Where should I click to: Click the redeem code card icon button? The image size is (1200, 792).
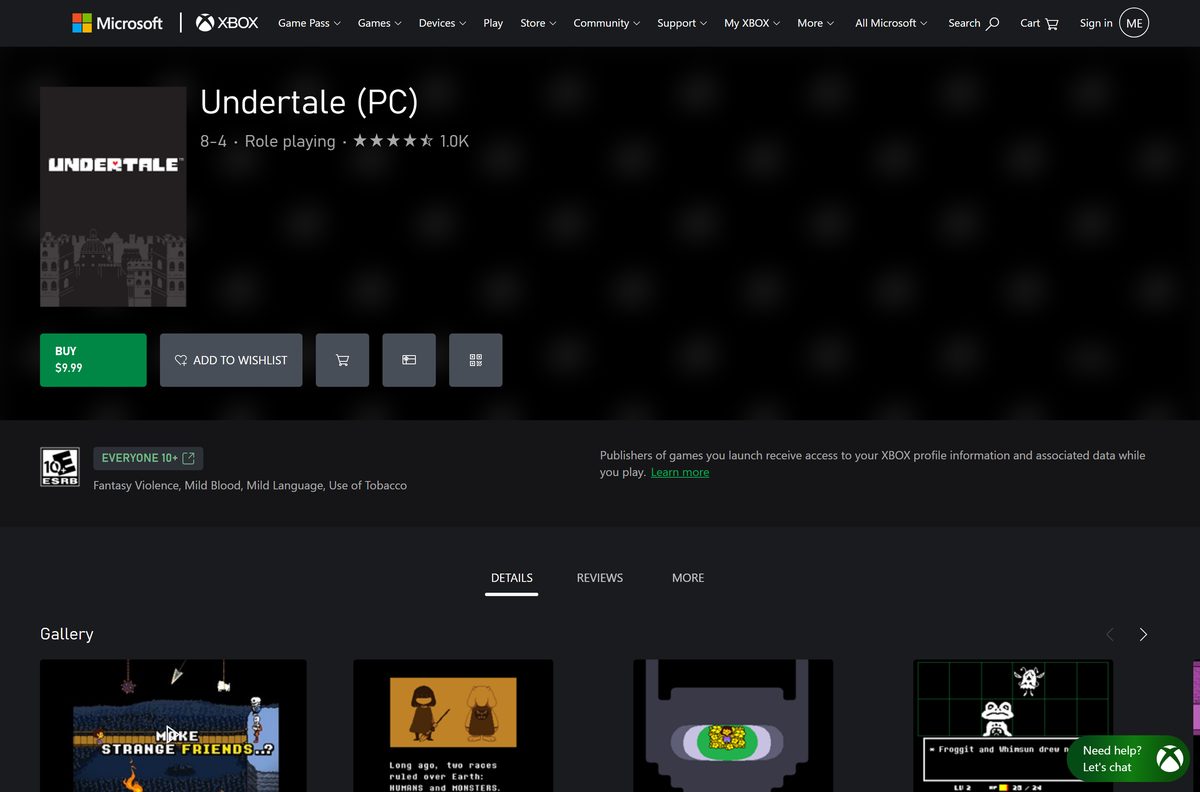tap(409, 360)
